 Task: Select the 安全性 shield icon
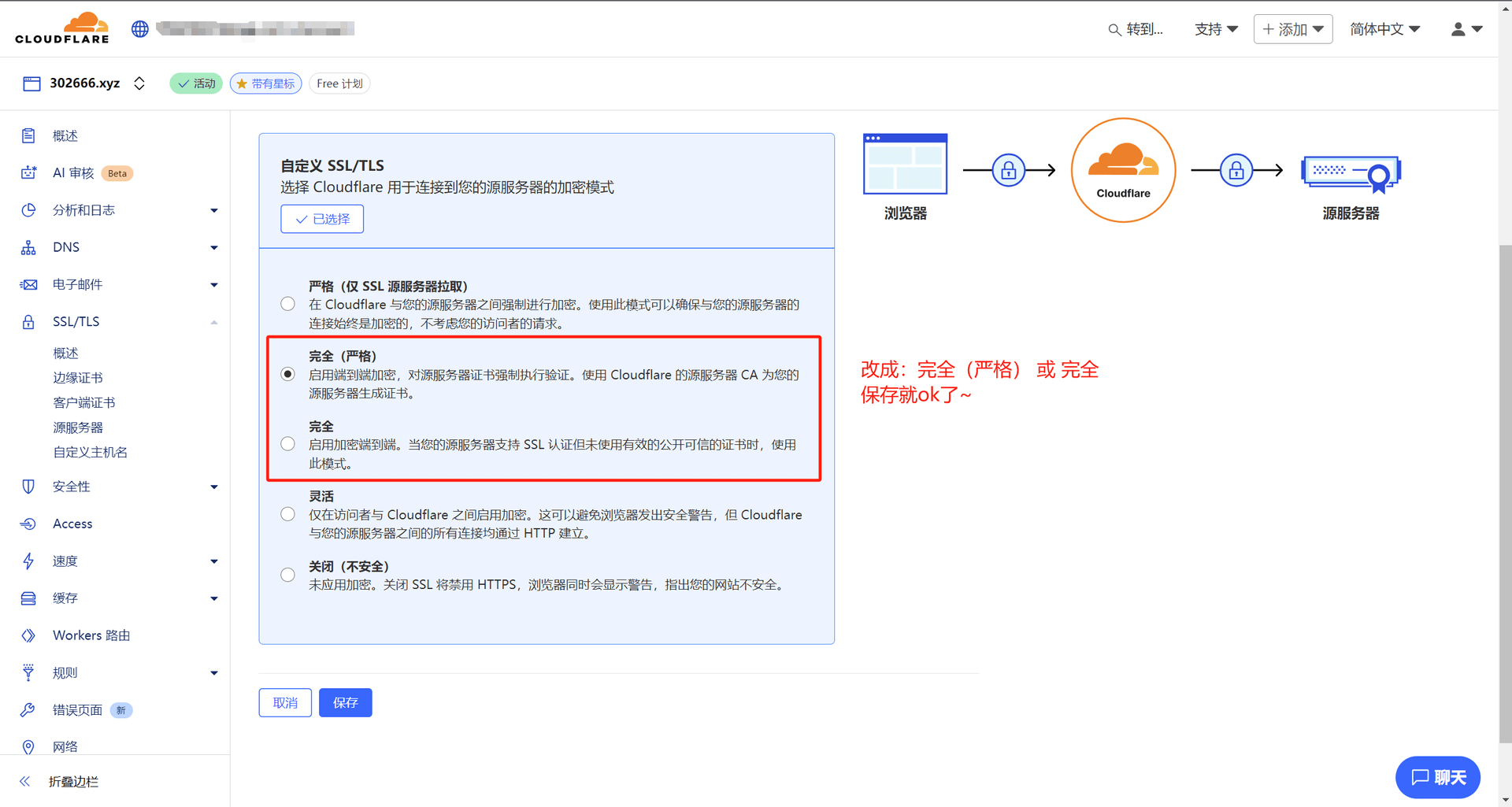(x=28, y=487)
